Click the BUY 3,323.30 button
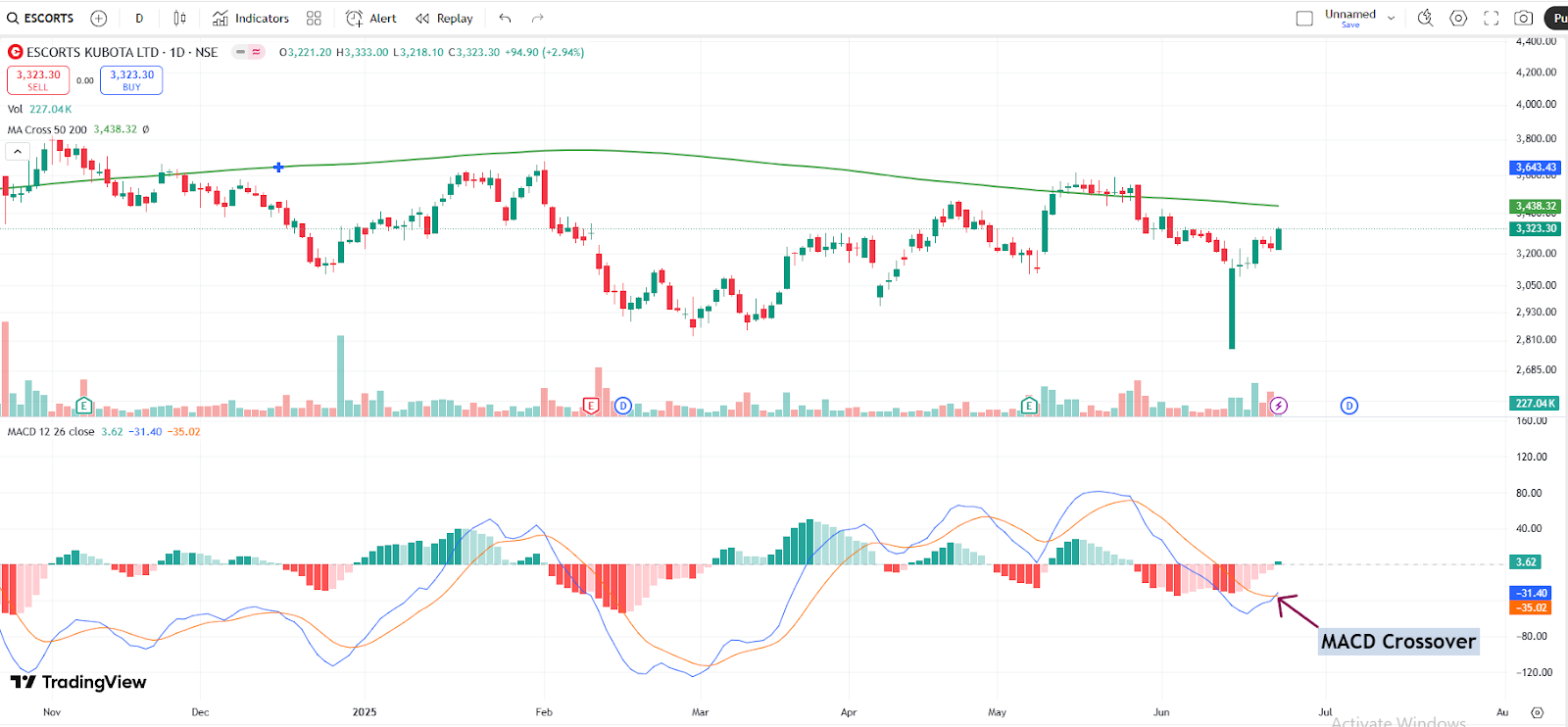The height and width of the screenshot is (727, 1568). (x=131, y=80)
